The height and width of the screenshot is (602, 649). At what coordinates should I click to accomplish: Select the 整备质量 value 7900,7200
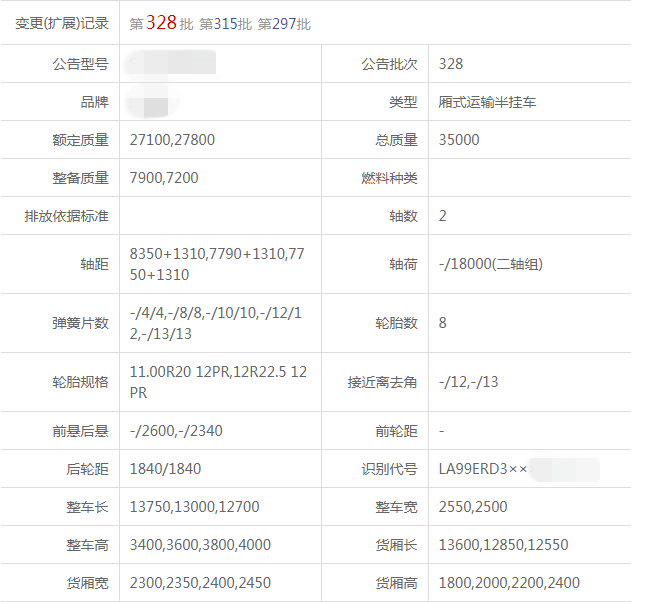(164, 178)
